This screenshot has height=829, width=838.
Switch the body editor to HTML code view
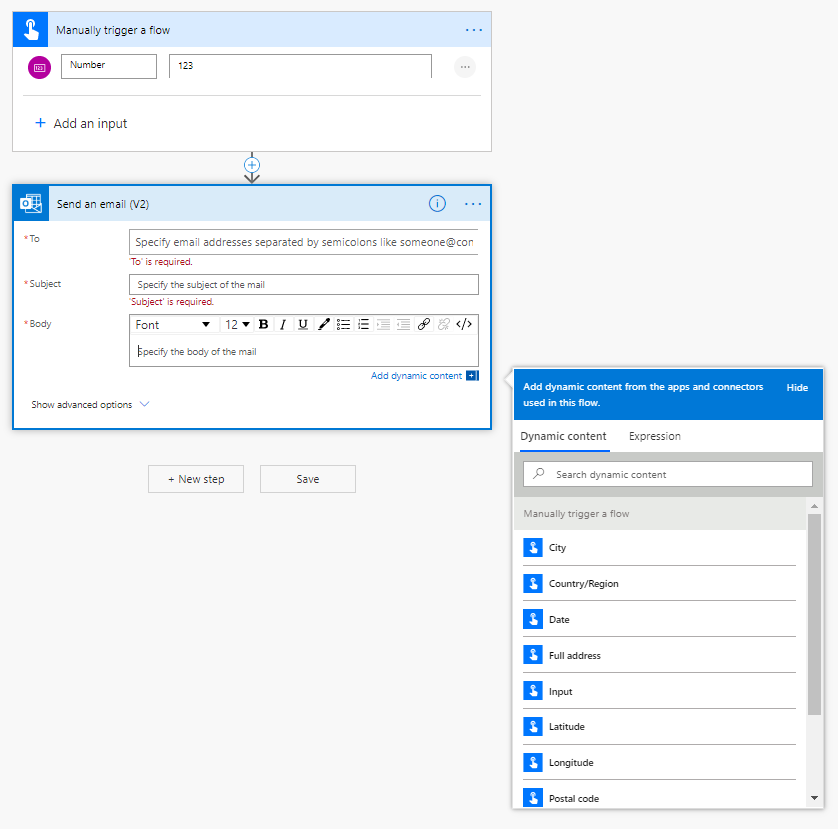pos(461,324)
